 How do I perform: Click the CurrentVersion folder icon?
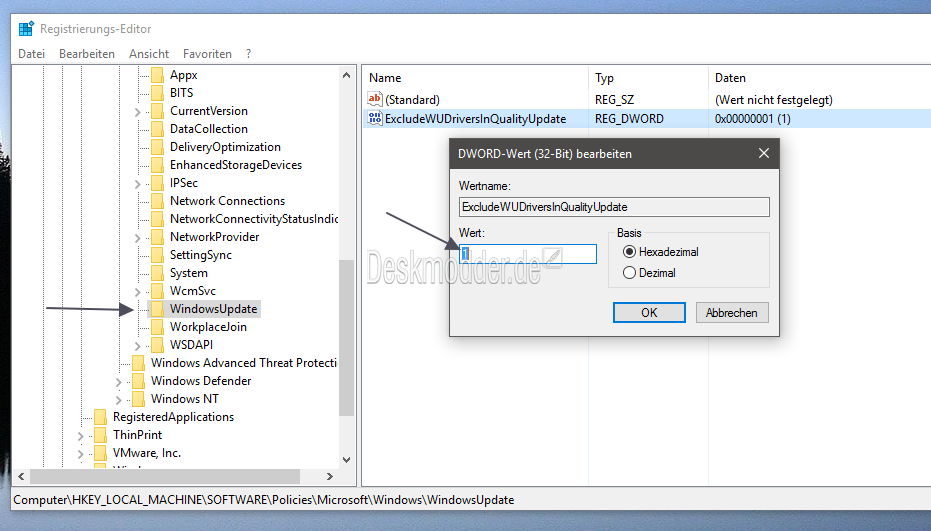(157, 111)
